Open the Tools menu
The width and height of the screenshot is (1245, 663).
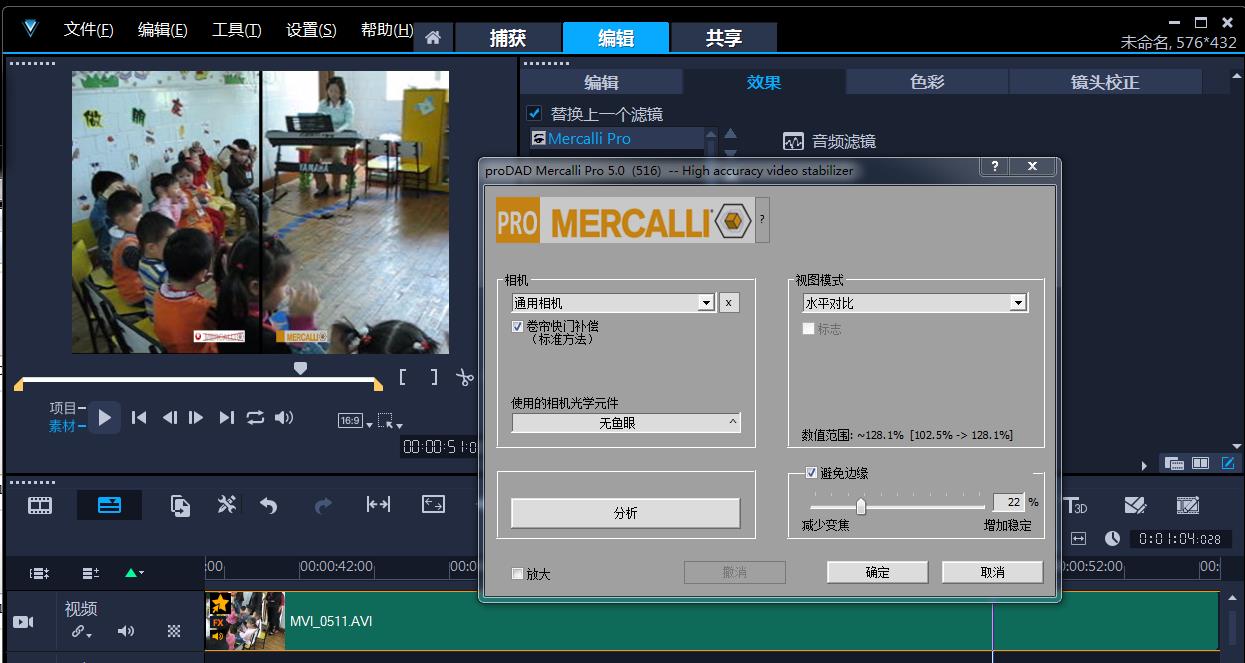coord(236,30)
